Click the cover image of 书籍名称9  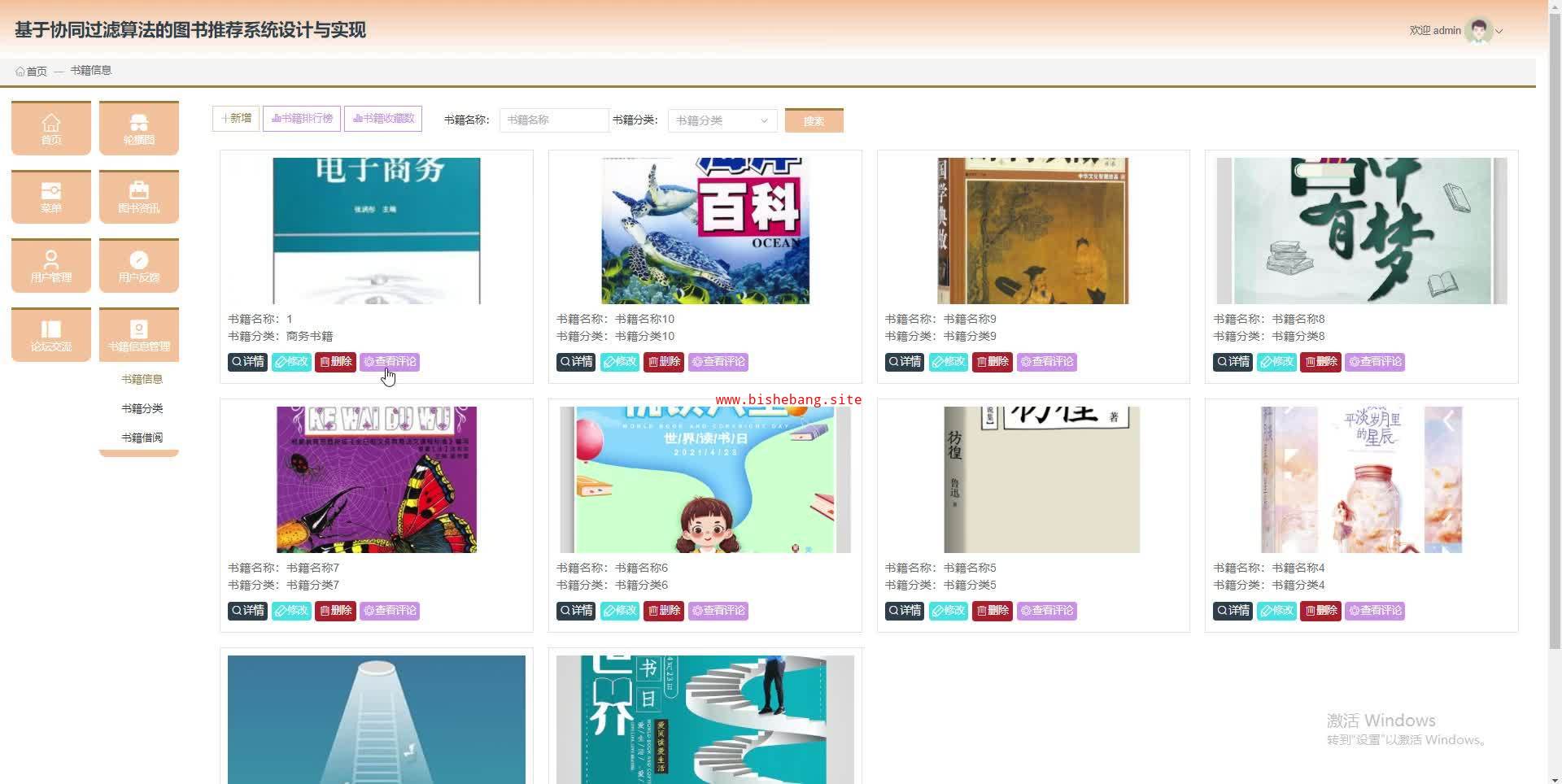click(x=1033, y=231)
